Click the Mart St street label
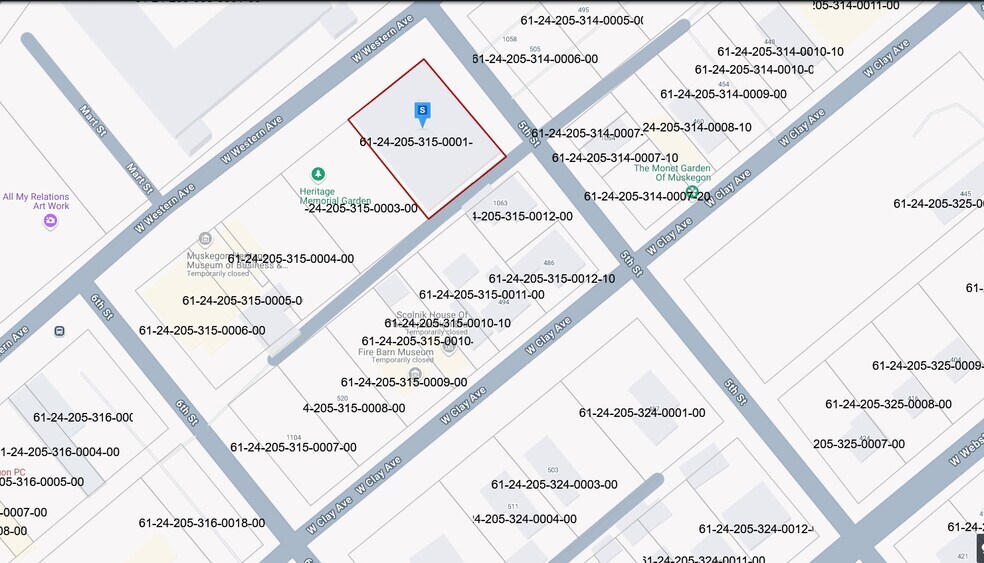 [x=137, y=166]
